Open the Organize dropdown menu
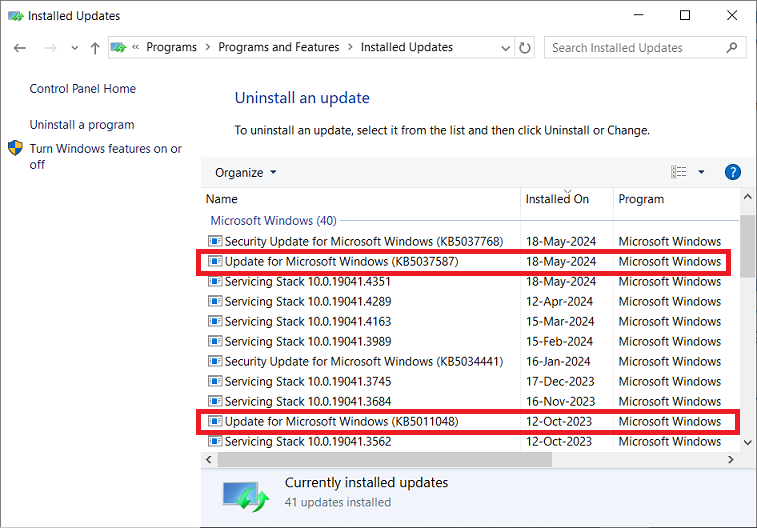Image resolution: width=757 pixels, height=528 pixels. coord(245,172)
